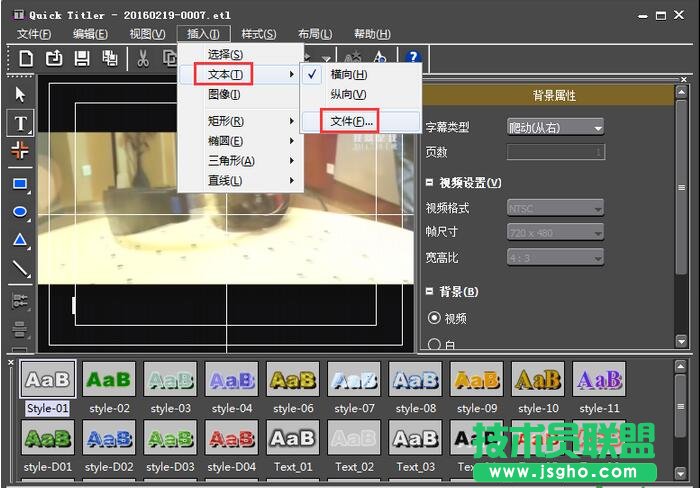Image resolution: width=700 pixels, height=488 pixels.
Task: Select the rectangle shape tool
Action: pyautogui.click(x=20, y=183)
